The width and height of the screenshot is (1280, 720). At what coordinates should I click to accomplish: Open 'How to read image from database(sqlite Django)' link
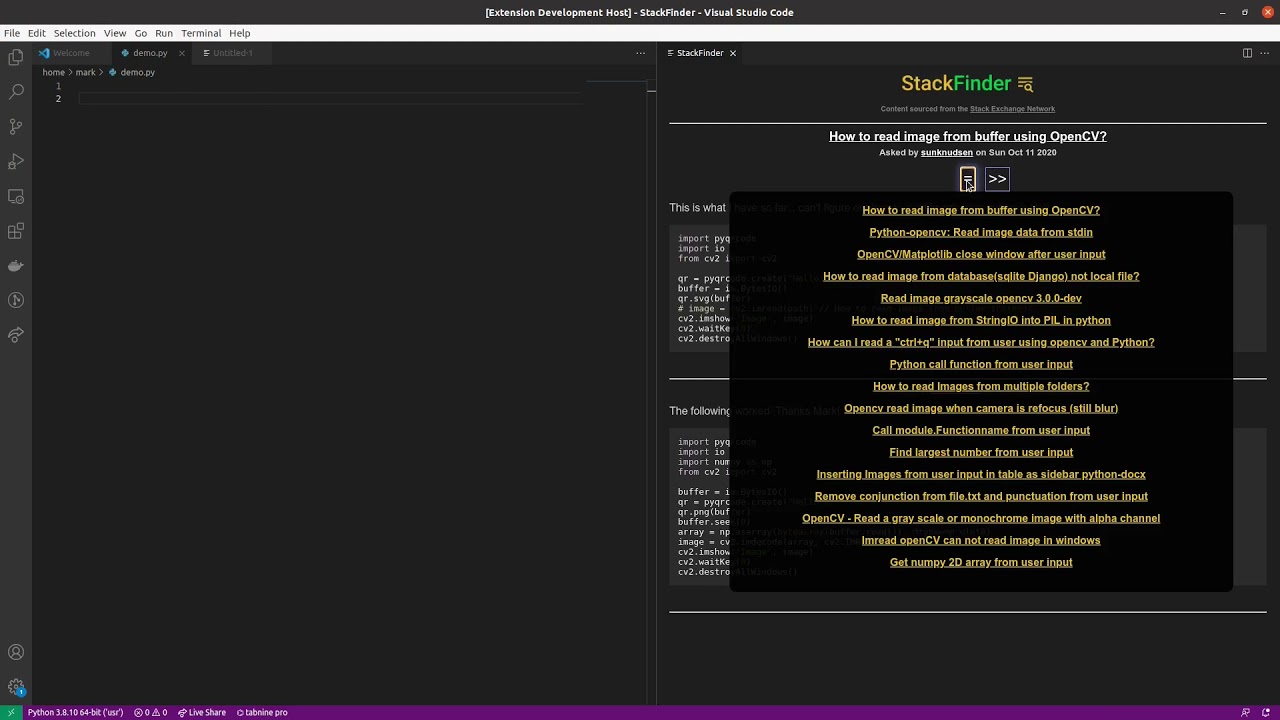981,276
